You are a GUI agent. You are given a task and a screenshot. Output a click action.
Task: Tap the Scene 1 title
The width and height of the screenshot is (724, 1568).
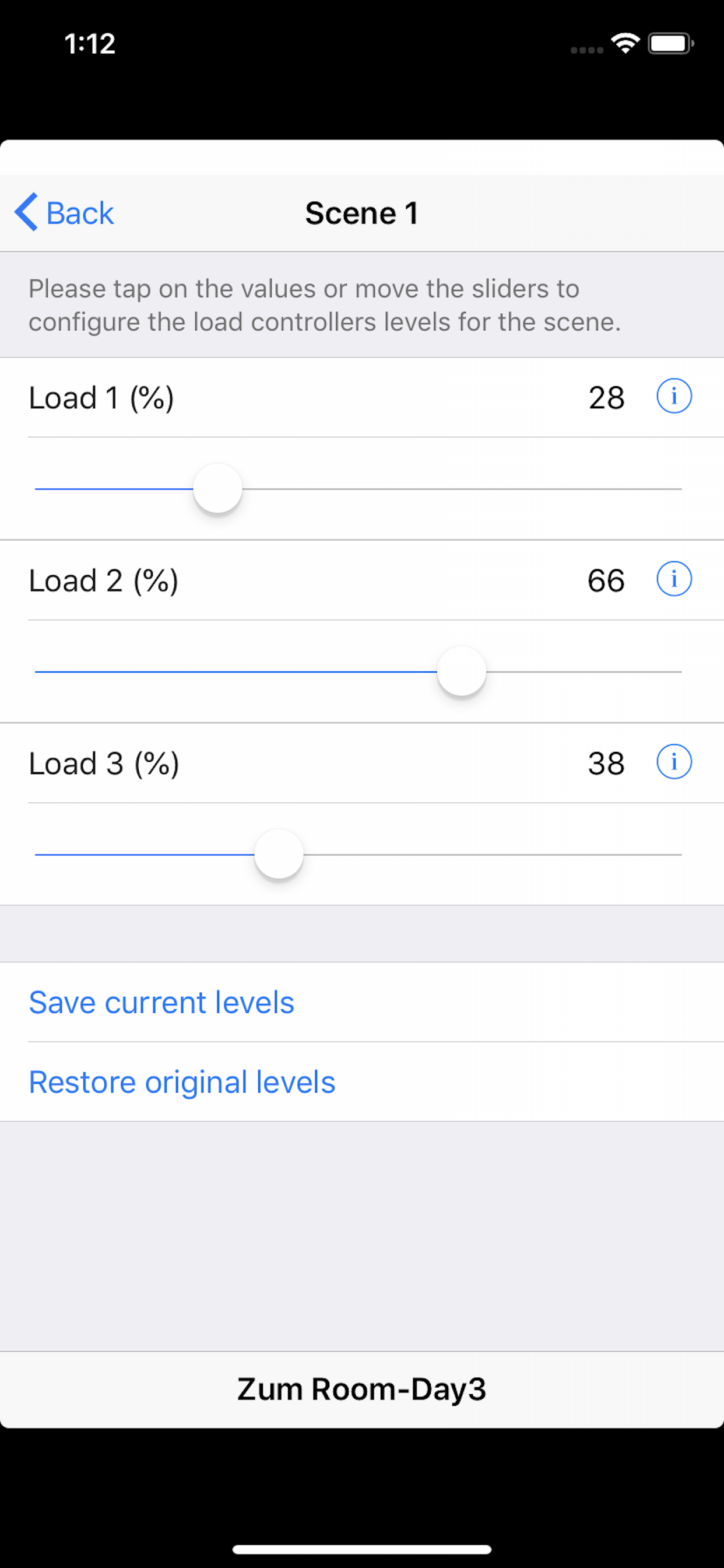coord(362,213)
